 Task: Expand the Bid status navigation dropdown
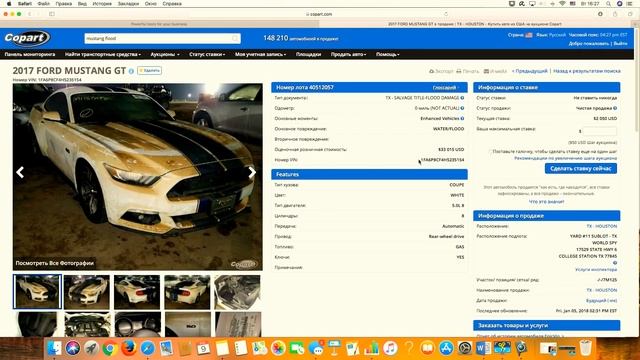pos(207,54)
